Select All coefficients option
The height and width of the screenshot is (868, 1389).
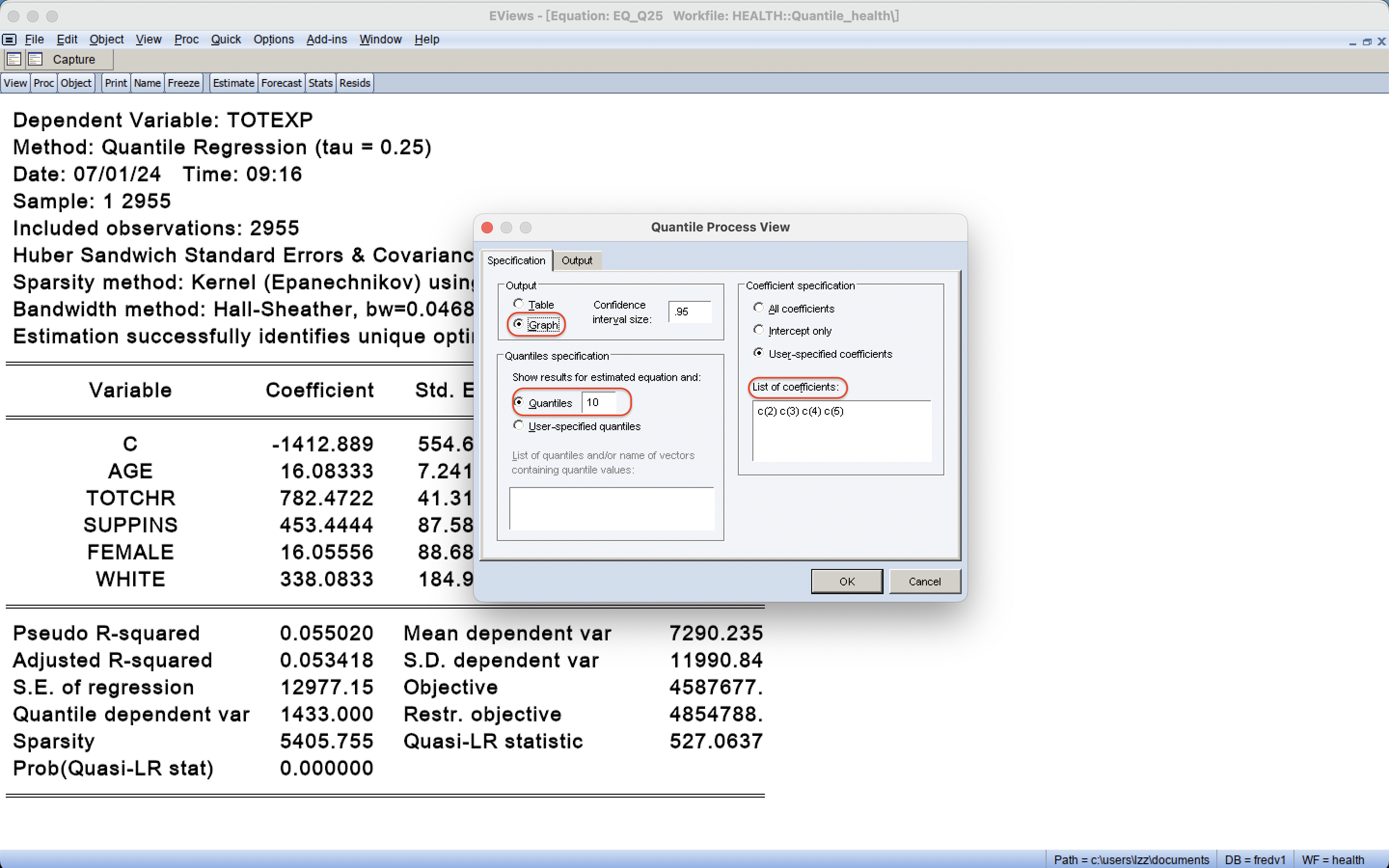click(759, 308)
